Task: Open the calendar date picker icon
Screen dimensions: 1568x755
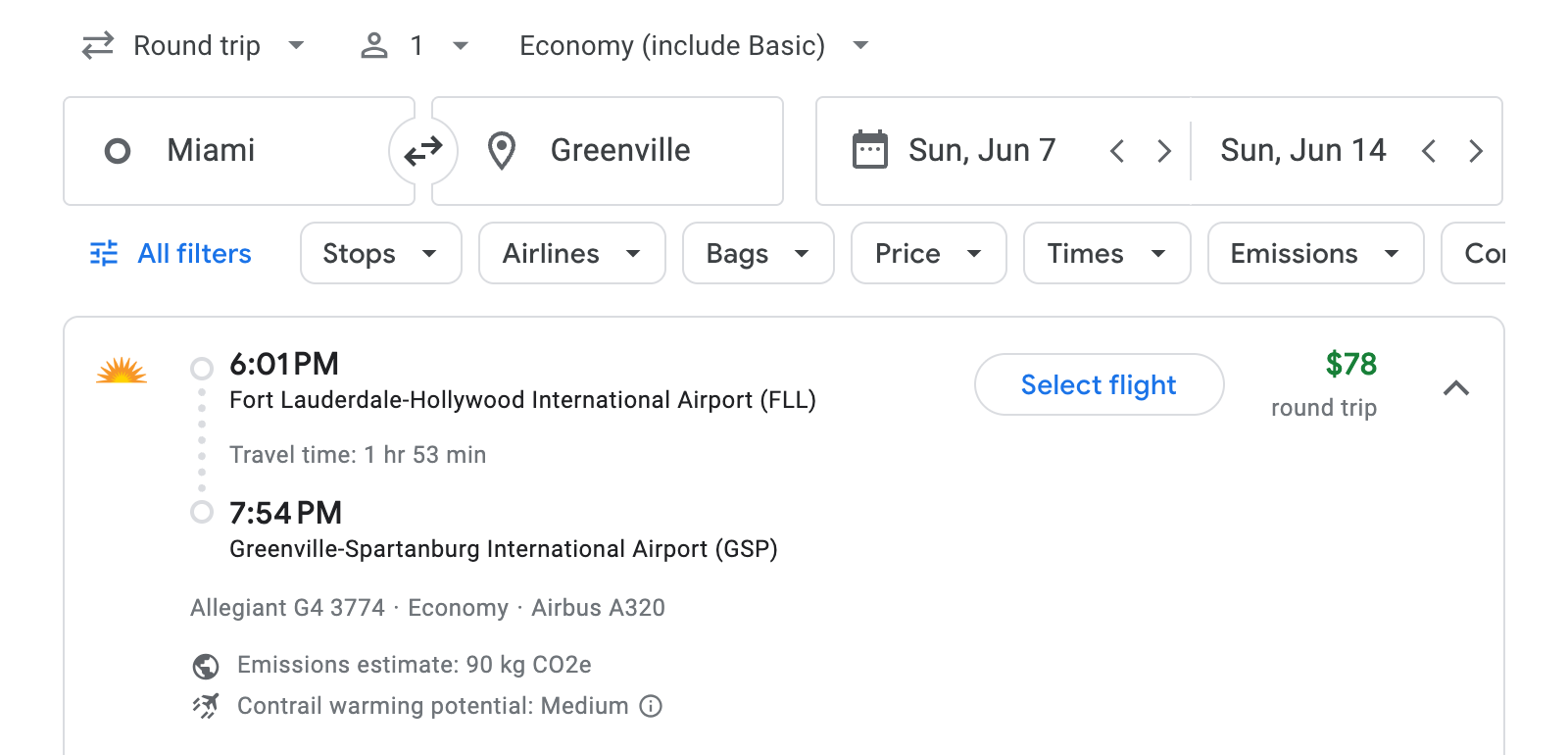Action: click(x=870, y=150)
